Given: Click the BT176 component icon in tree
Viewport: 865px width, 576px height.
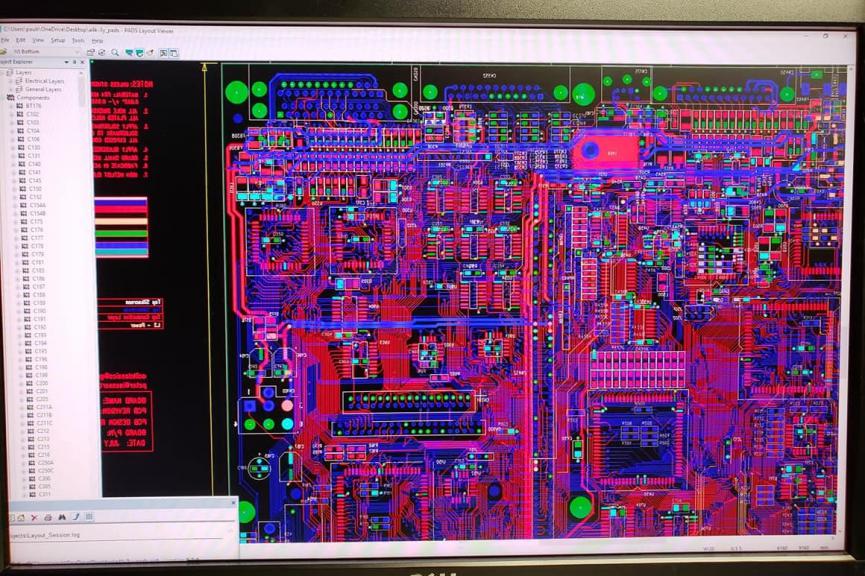Looking at the screenshot, I should 21,105.
